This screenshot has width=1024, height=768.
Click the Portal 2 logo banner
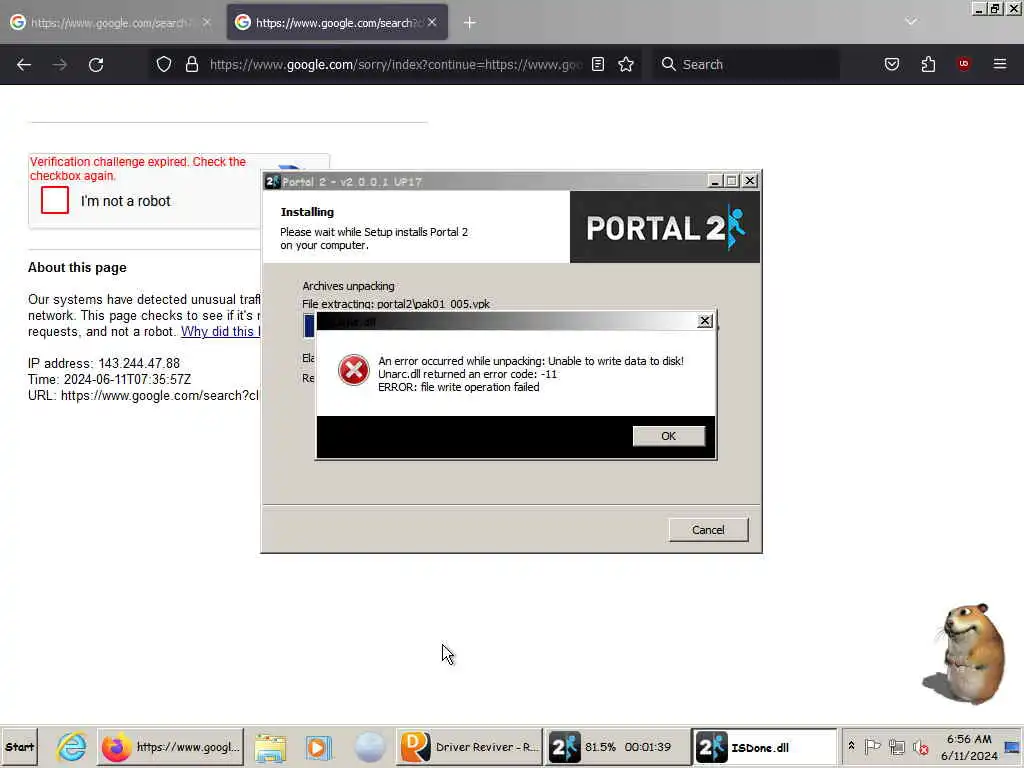(665, 227)
